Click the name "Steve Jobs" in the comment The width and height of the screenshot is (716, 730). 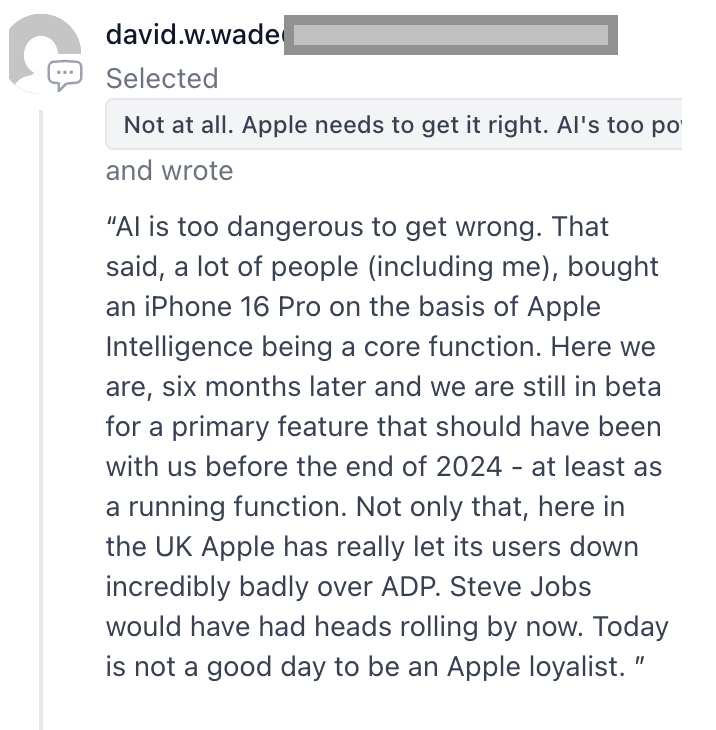point(520,587)
